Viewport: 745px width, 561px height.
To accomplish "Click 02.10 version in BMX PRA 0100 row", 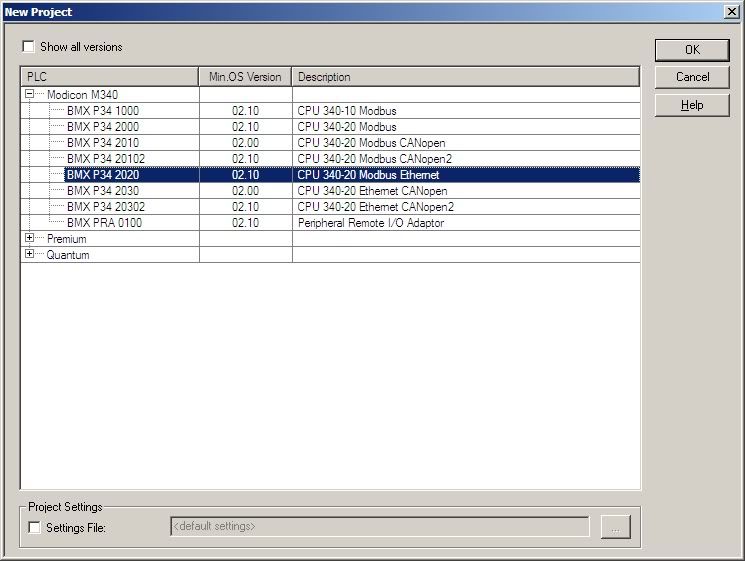I will pyautogui.click(x=245, y=223).
